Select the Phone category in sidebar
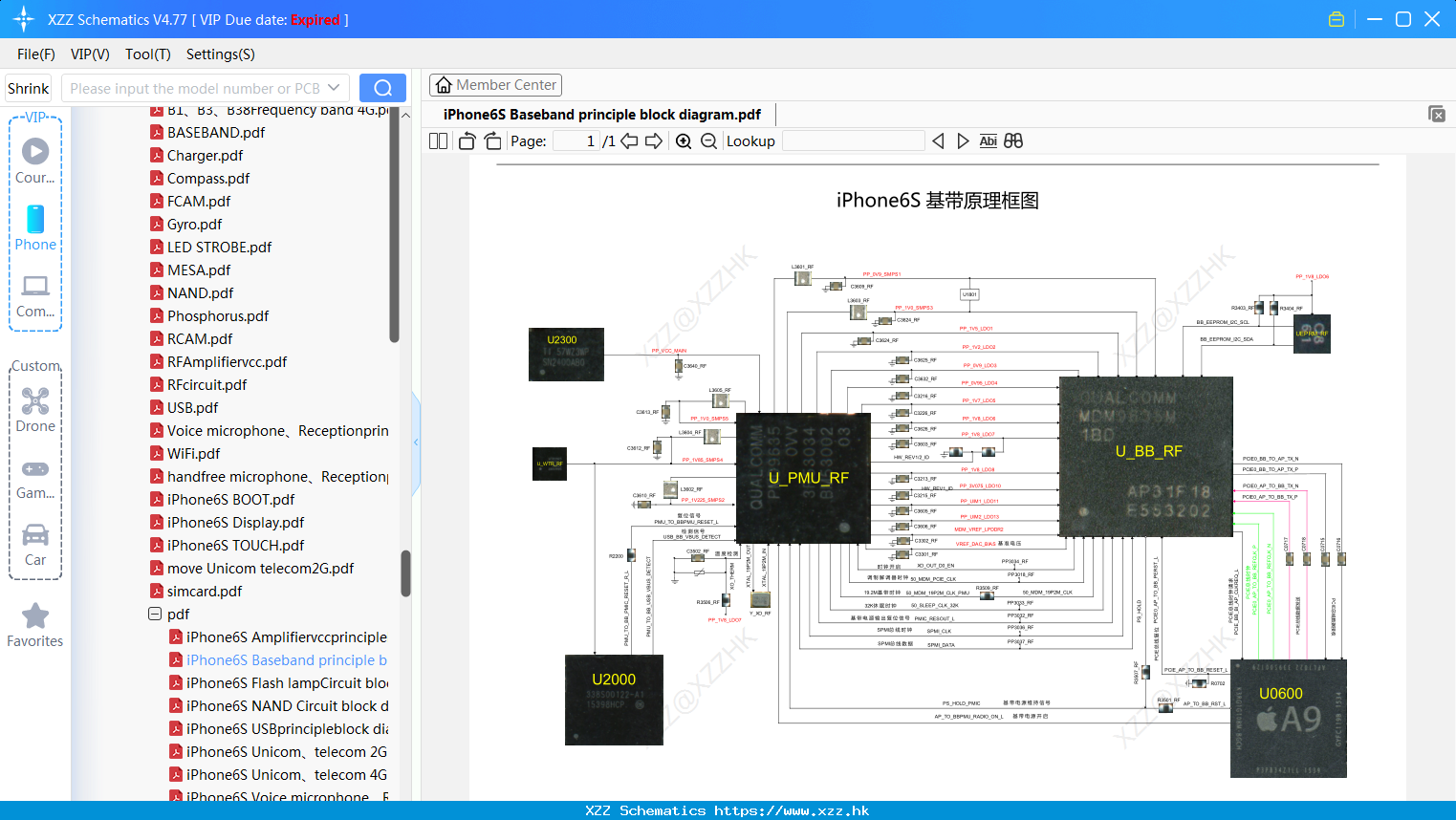 (35, 228)
